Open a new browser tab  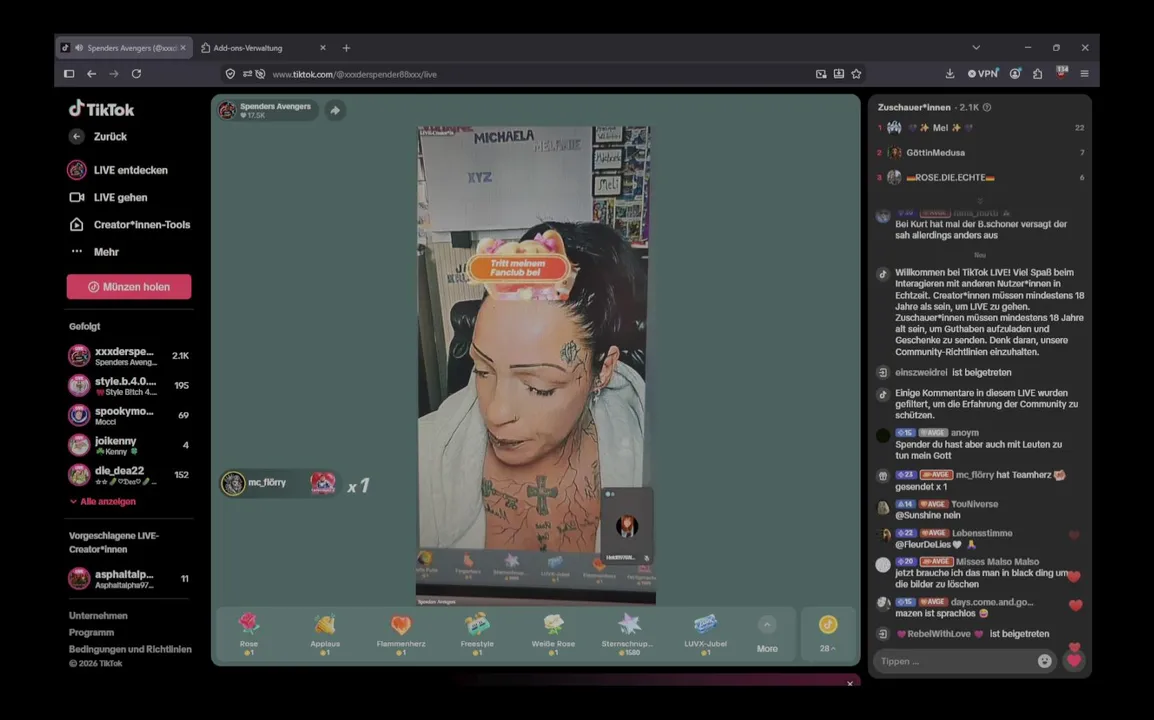346,48
